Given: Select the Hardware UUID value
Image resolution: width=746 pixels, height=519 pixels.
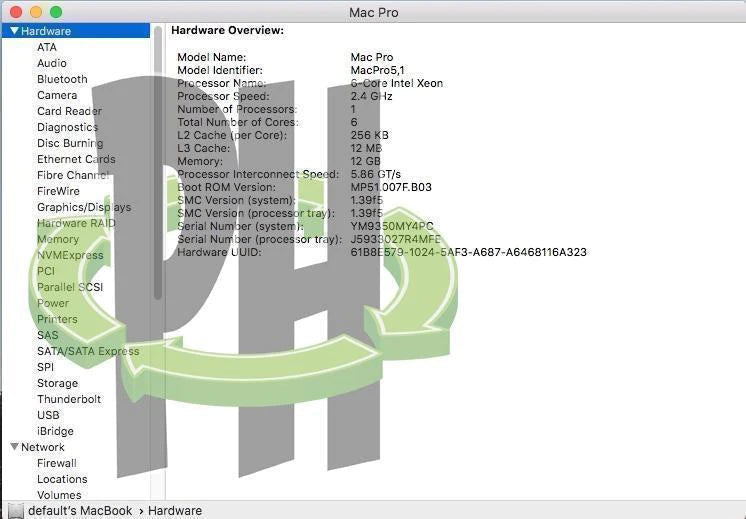Looking at the screenshot, I should (x=469, y=252).
